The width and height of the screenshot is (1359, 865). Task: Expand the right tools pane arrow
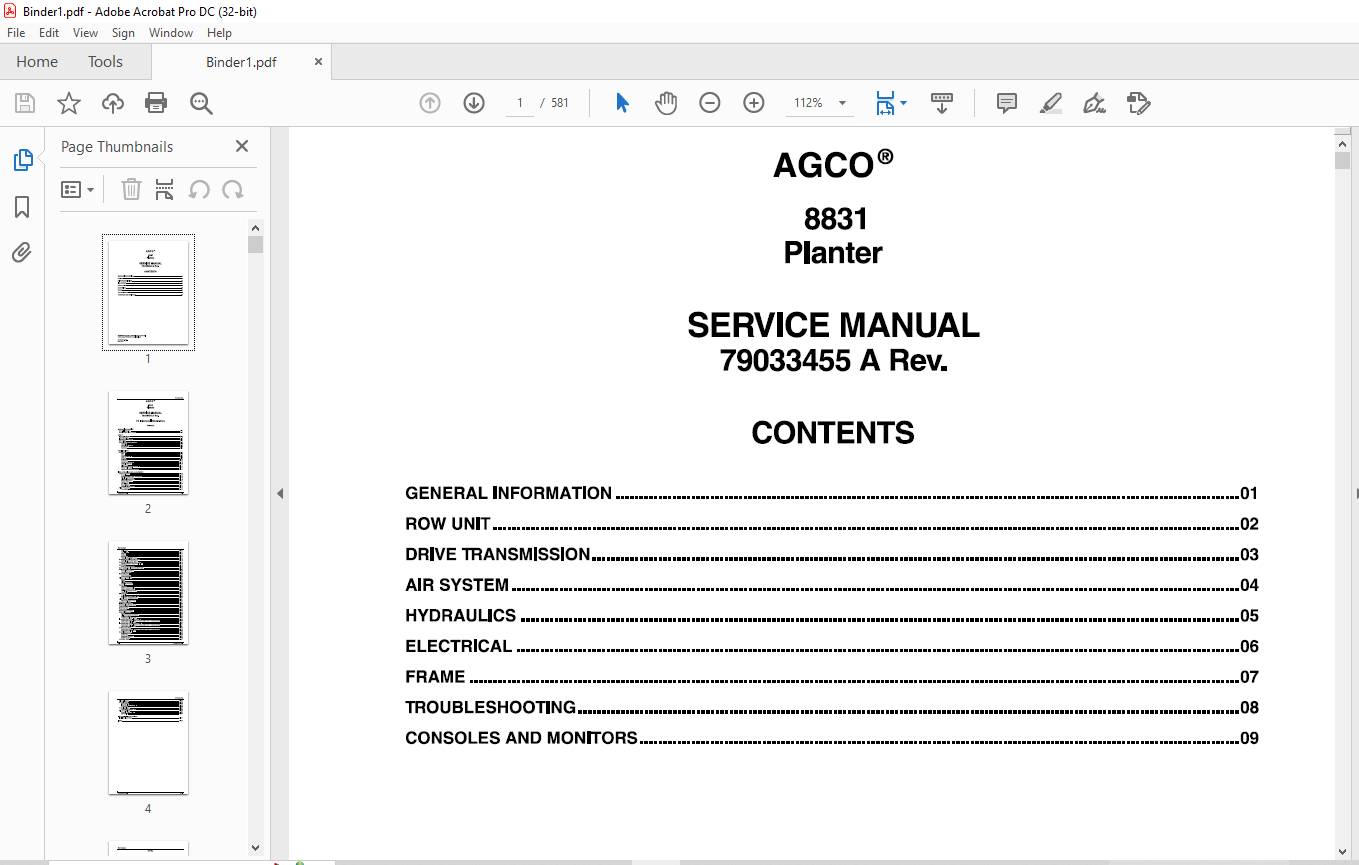pyautogui.click(x=1356, y=493)
